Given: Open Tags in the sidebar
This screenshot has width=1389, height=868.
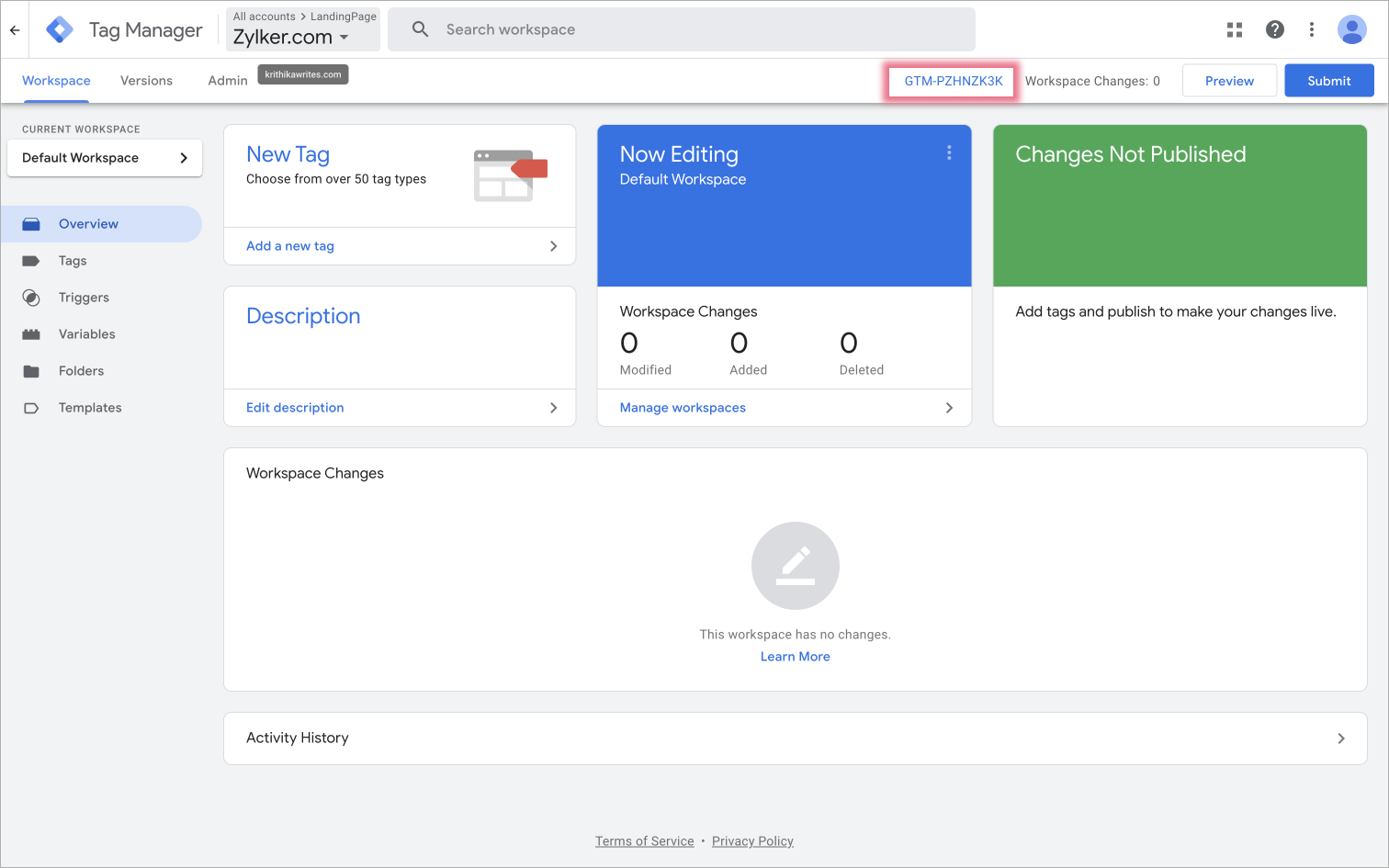Looking at the screenshot, I should pyautogui.click(x=73, y=261).
